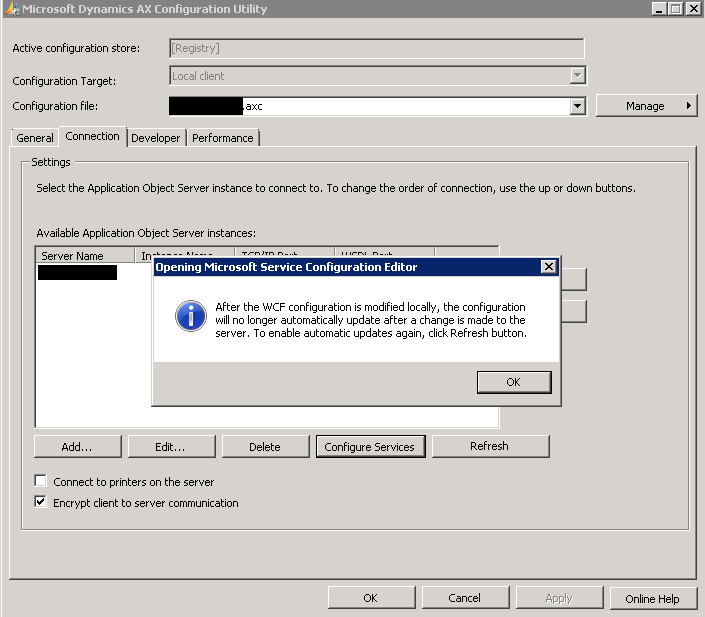Go to the Performance tab
The image size is (705, 617).
click(x=223, y=138)
